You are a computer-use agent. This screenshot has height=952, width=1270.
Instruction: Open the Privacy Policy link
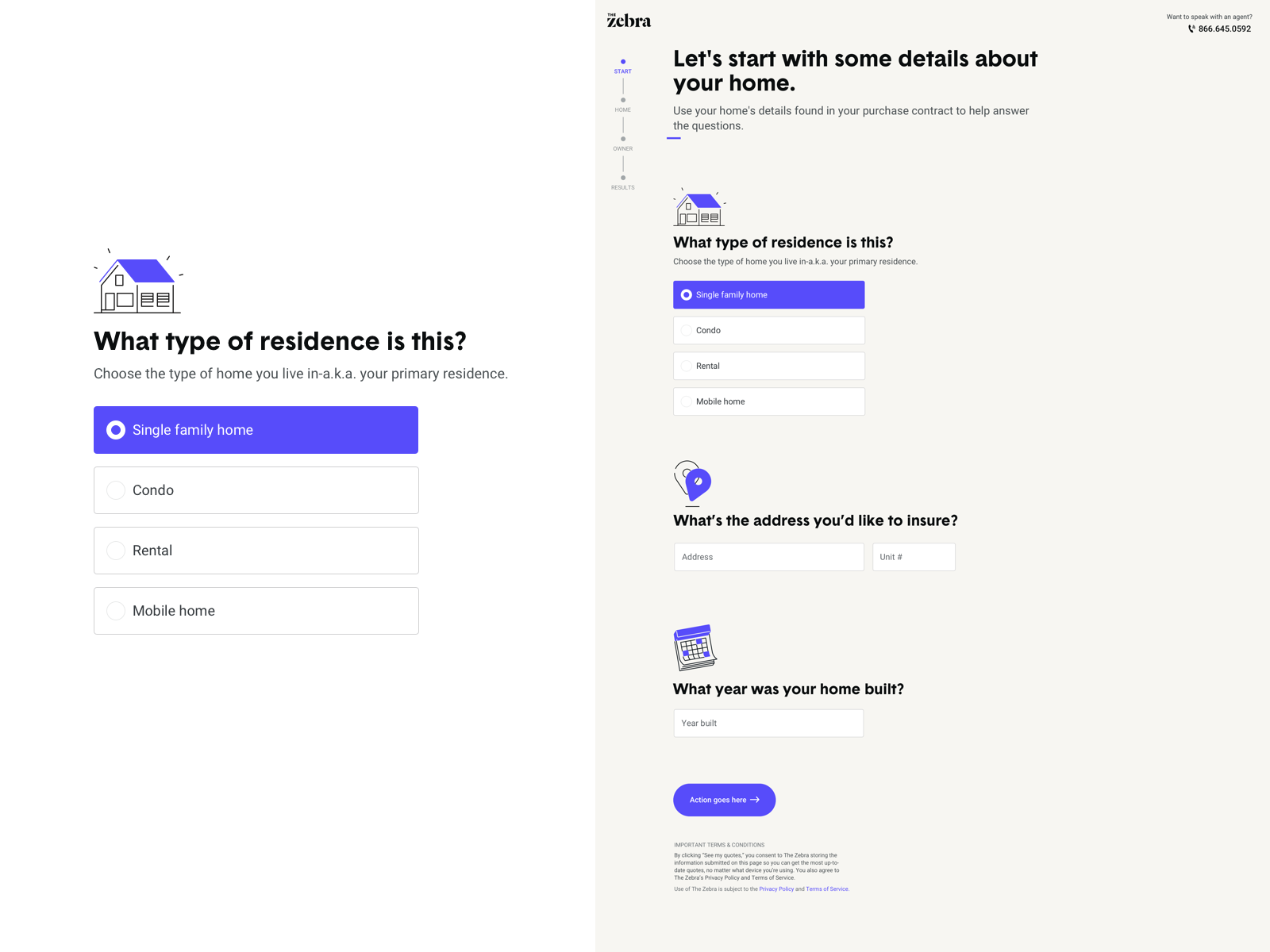(x=776, y=889)
